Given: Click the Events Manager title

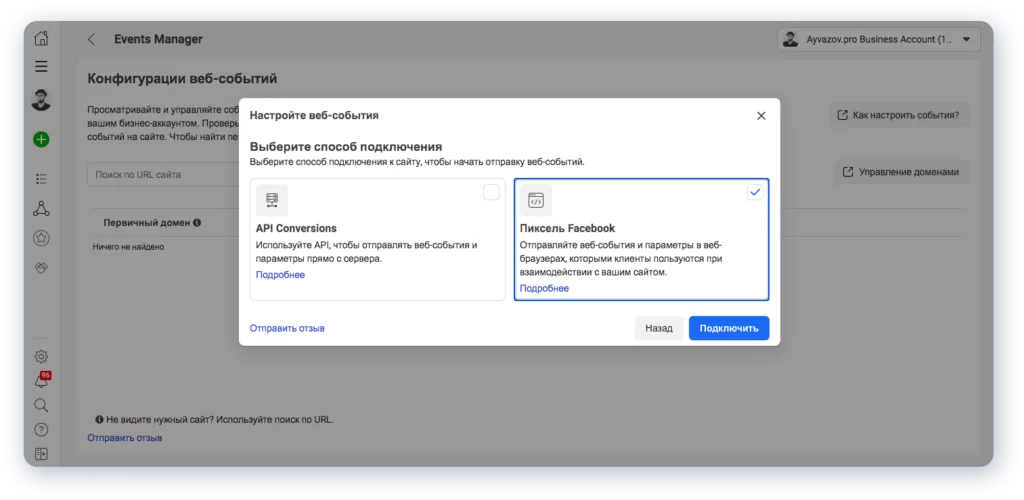Looking at the screenshot, I should click(x=159, y=39).
